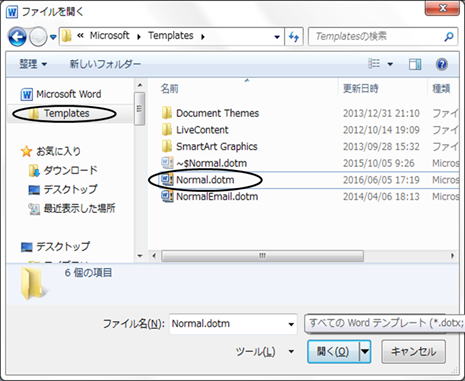This screenshot has width=465, height=381.
Task: Open the 開く button dropdown arrow
Action: point(365,351)
